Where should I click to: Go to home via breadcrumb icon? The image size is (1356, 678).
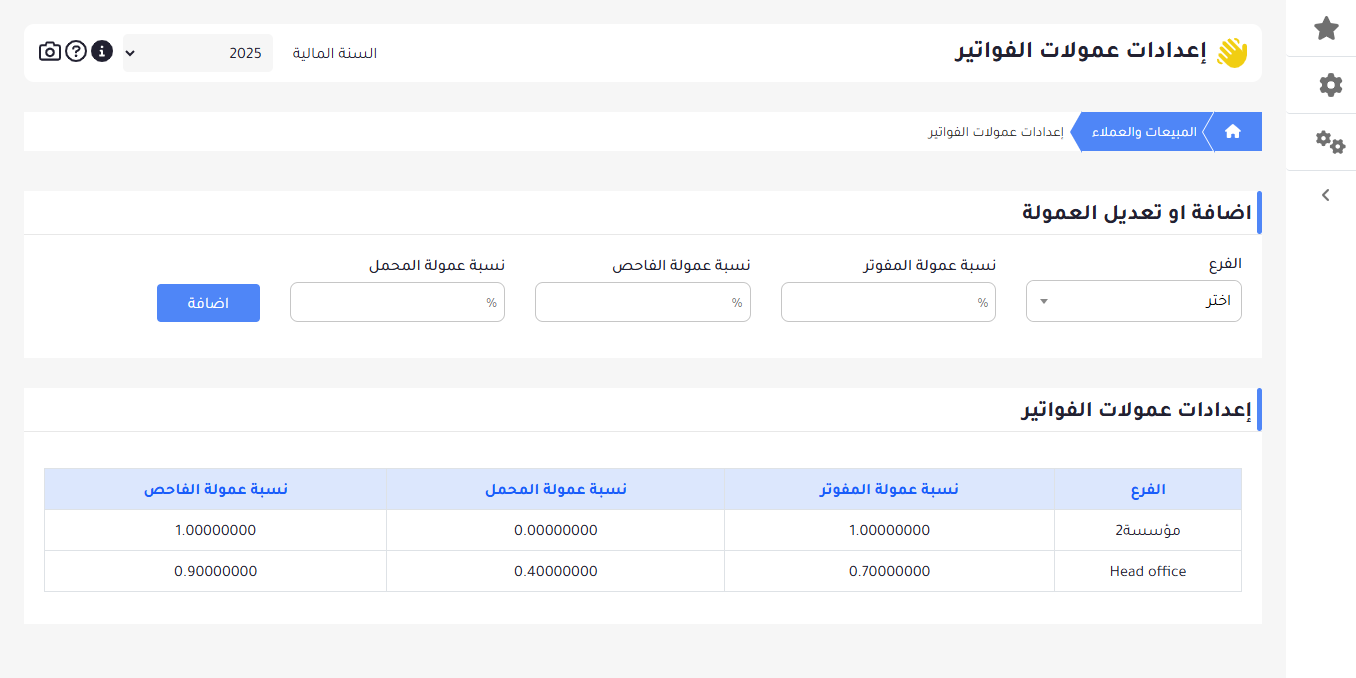(x=1233, y=131)
